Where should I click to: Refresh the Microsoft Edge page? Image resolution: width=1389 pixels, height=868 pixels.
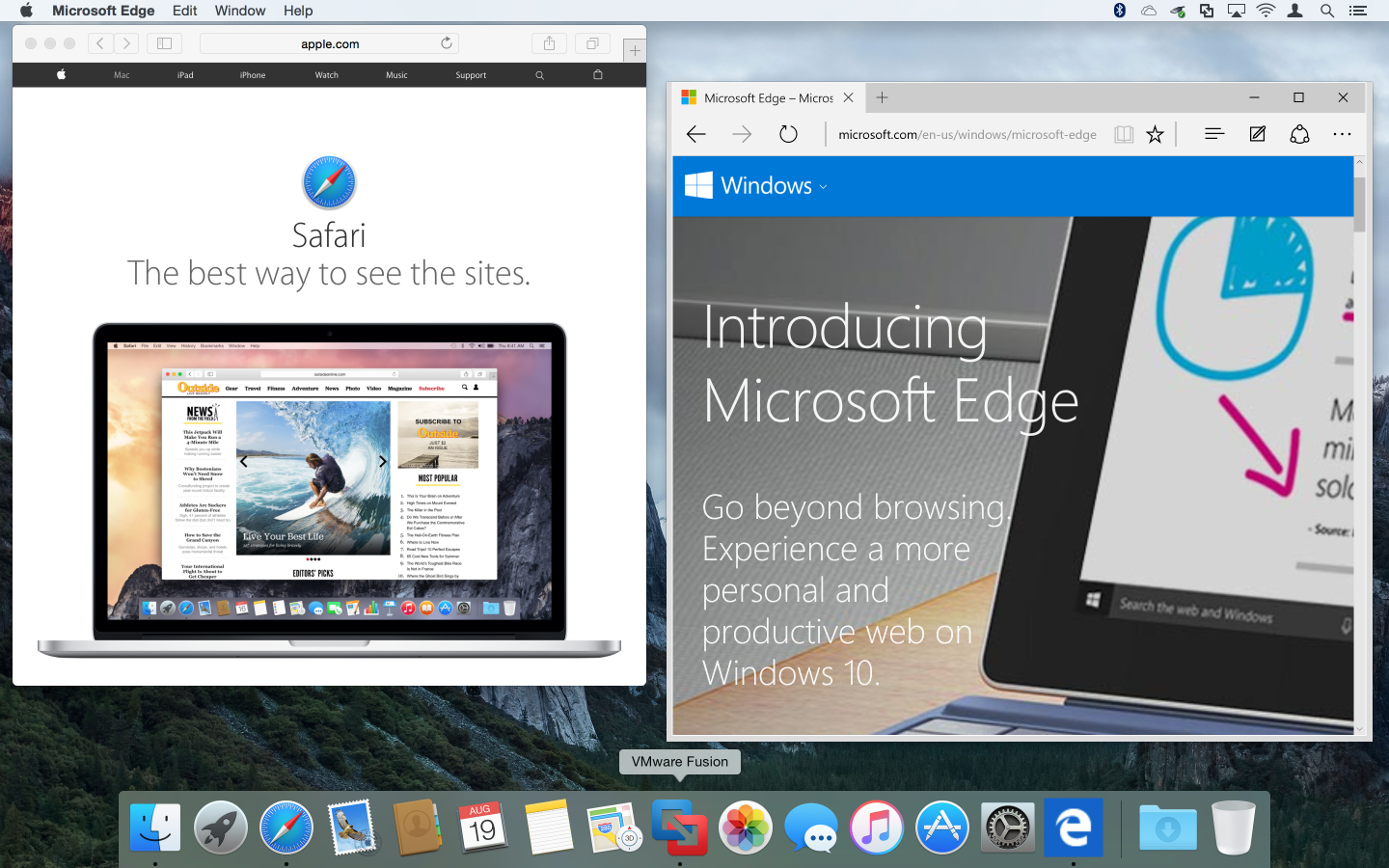point(788,134)
